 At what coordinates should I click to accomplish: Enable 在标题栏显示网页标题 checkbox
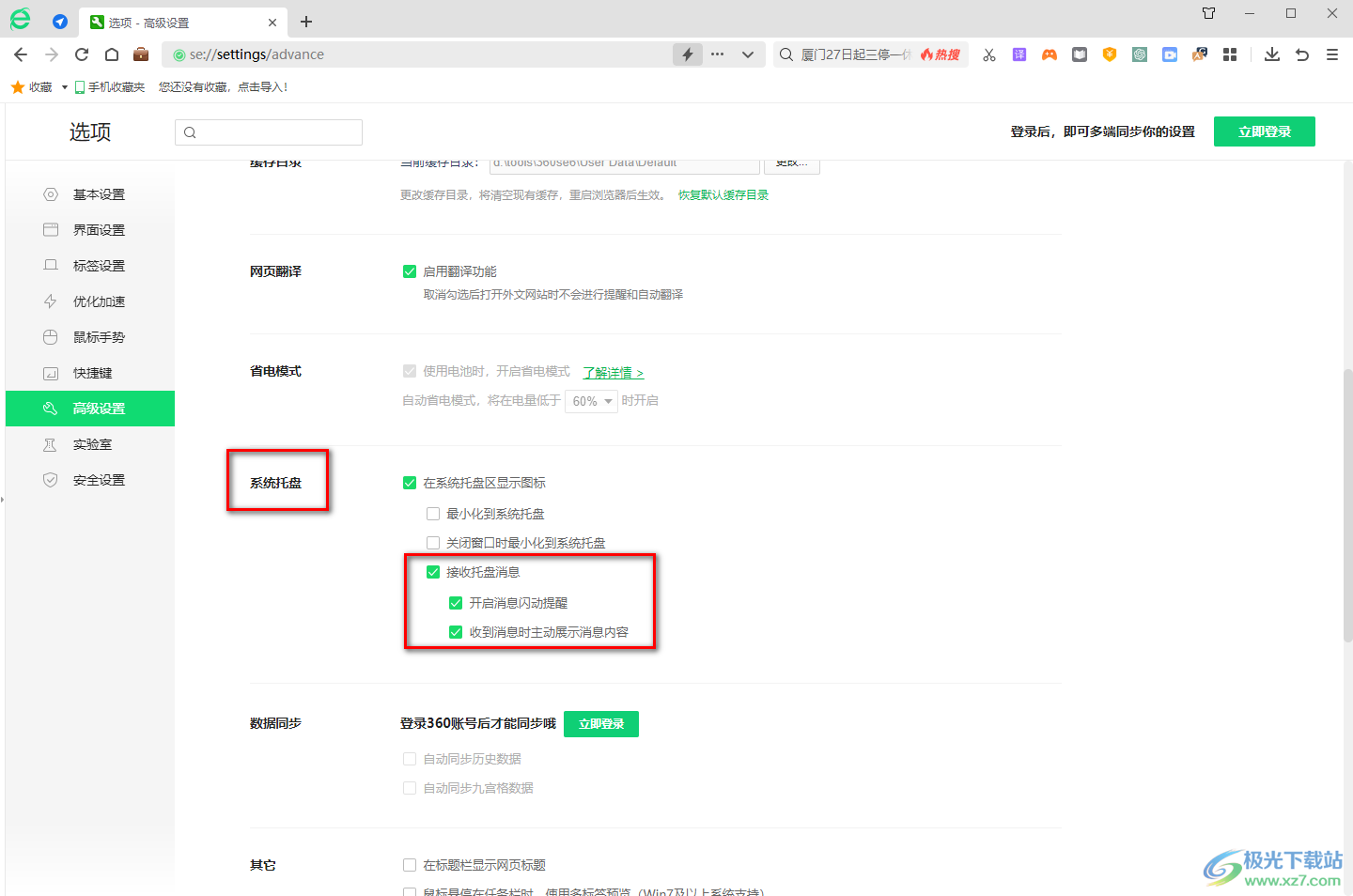point(410,865)
